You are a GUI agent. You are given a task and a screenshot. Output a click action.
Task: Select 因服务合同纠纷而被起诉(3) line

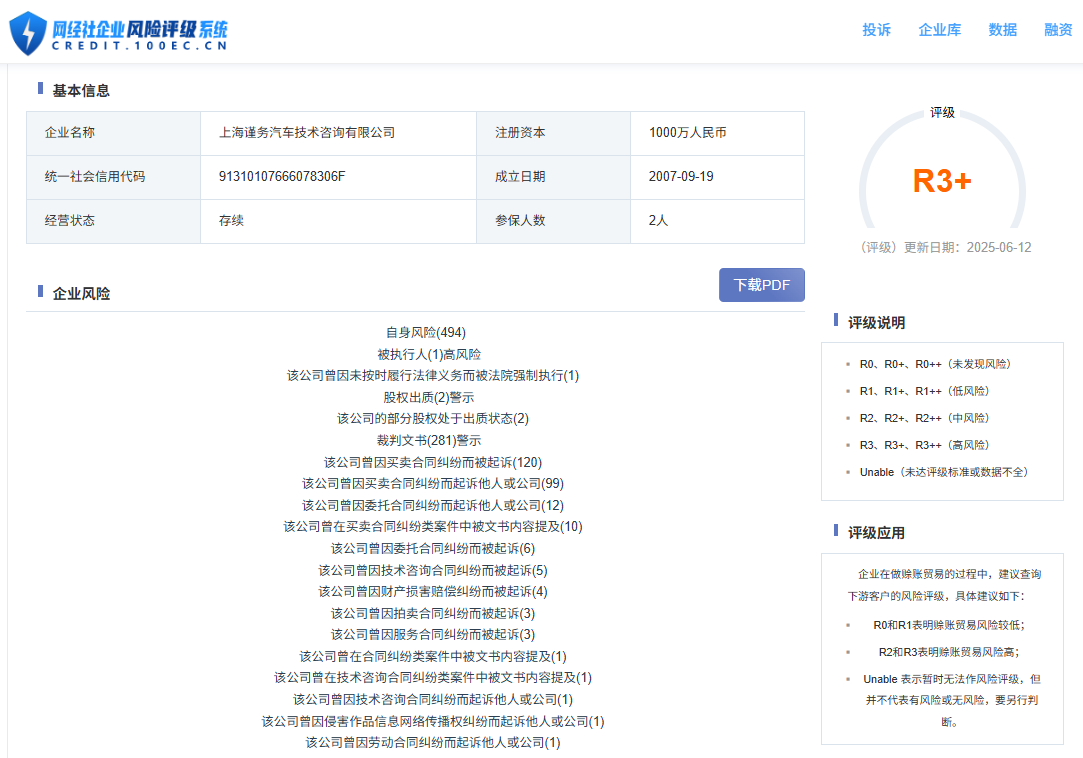(433, 634)
